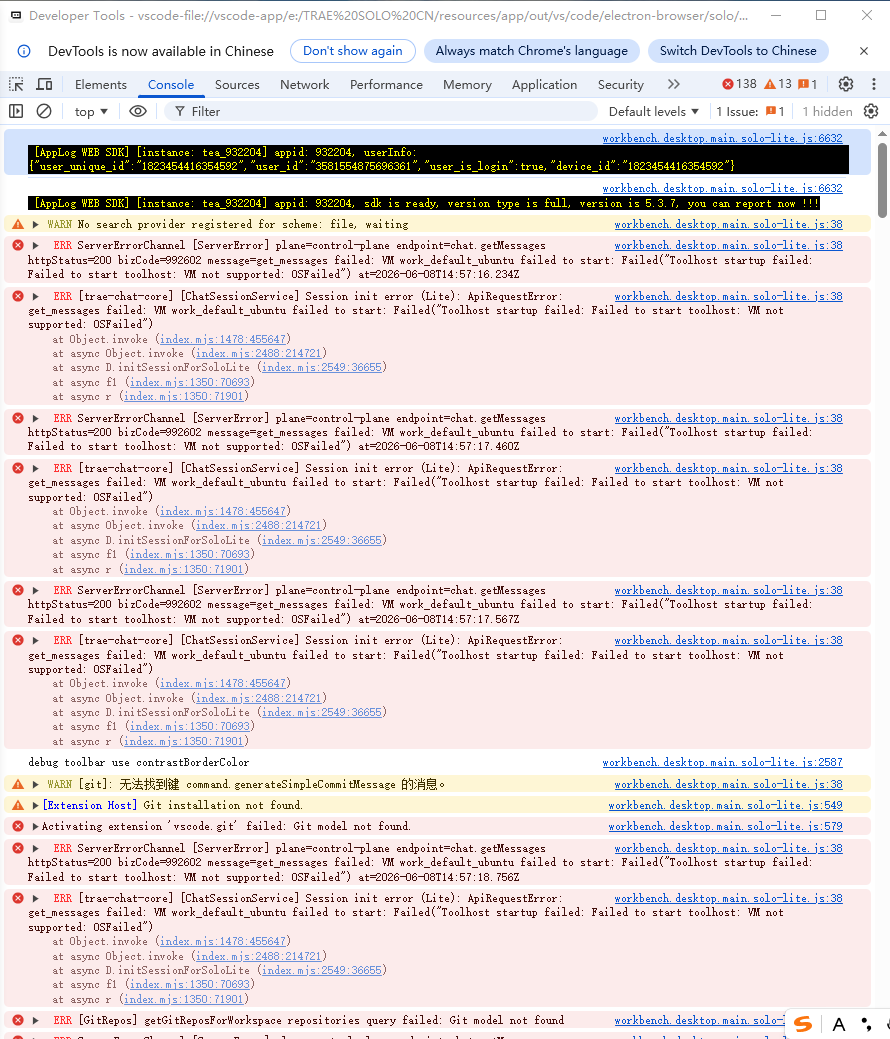Click the 138 errors counter icon

pos(740,84)
